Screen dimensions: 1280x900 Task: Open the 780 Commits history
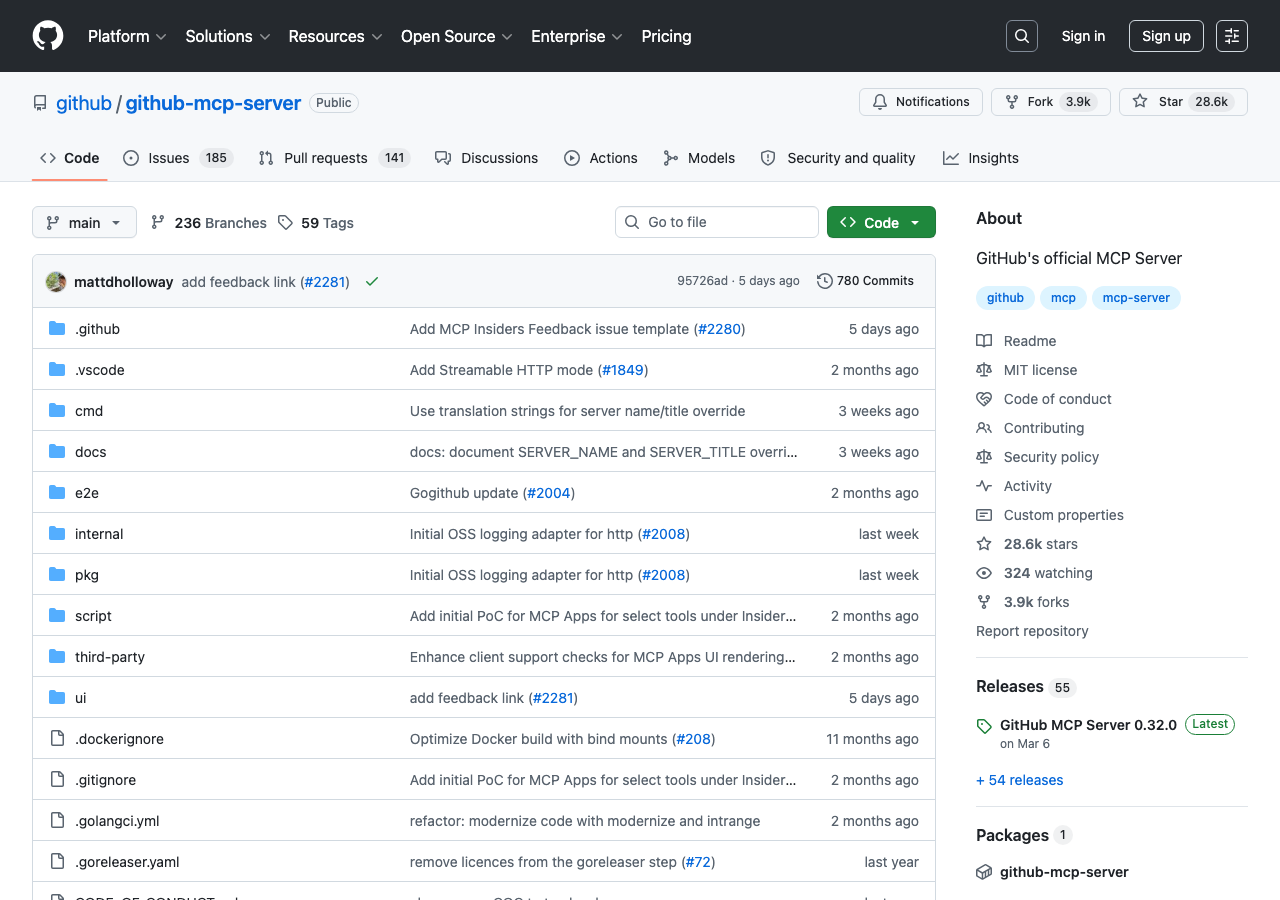pos(865,281)
